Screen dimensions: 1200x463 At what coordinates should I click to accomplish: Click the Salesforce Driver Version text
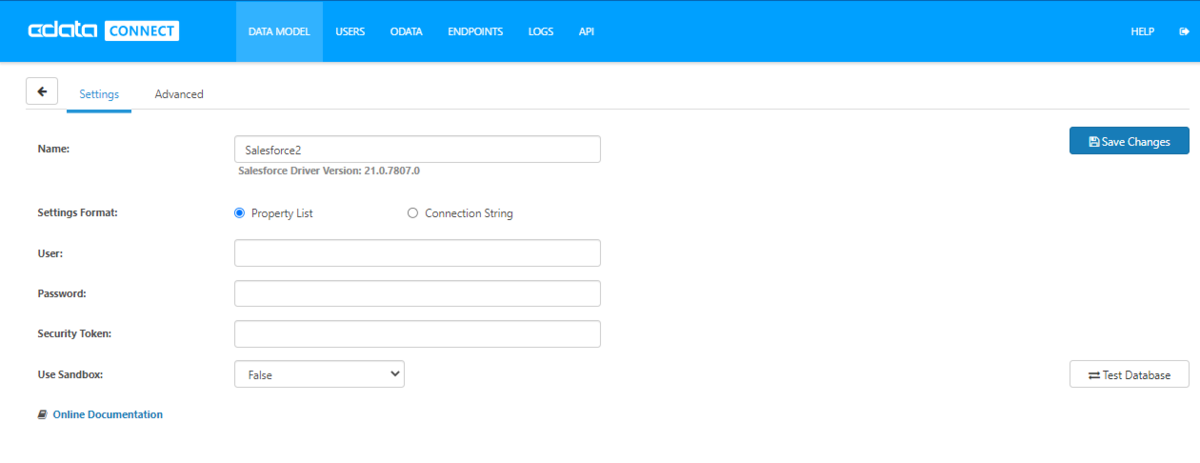(x=329, y=171)
